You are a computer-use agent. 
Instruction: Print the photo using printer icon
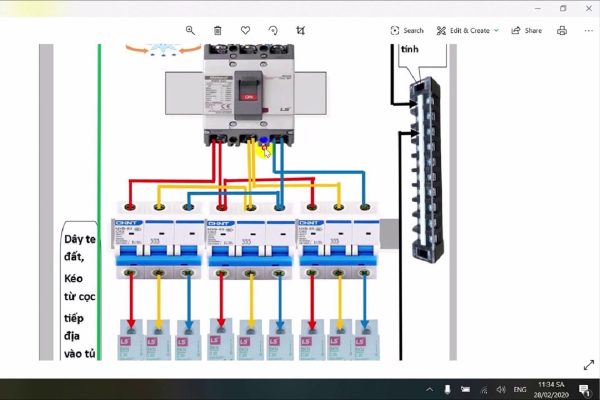point(562,31)
